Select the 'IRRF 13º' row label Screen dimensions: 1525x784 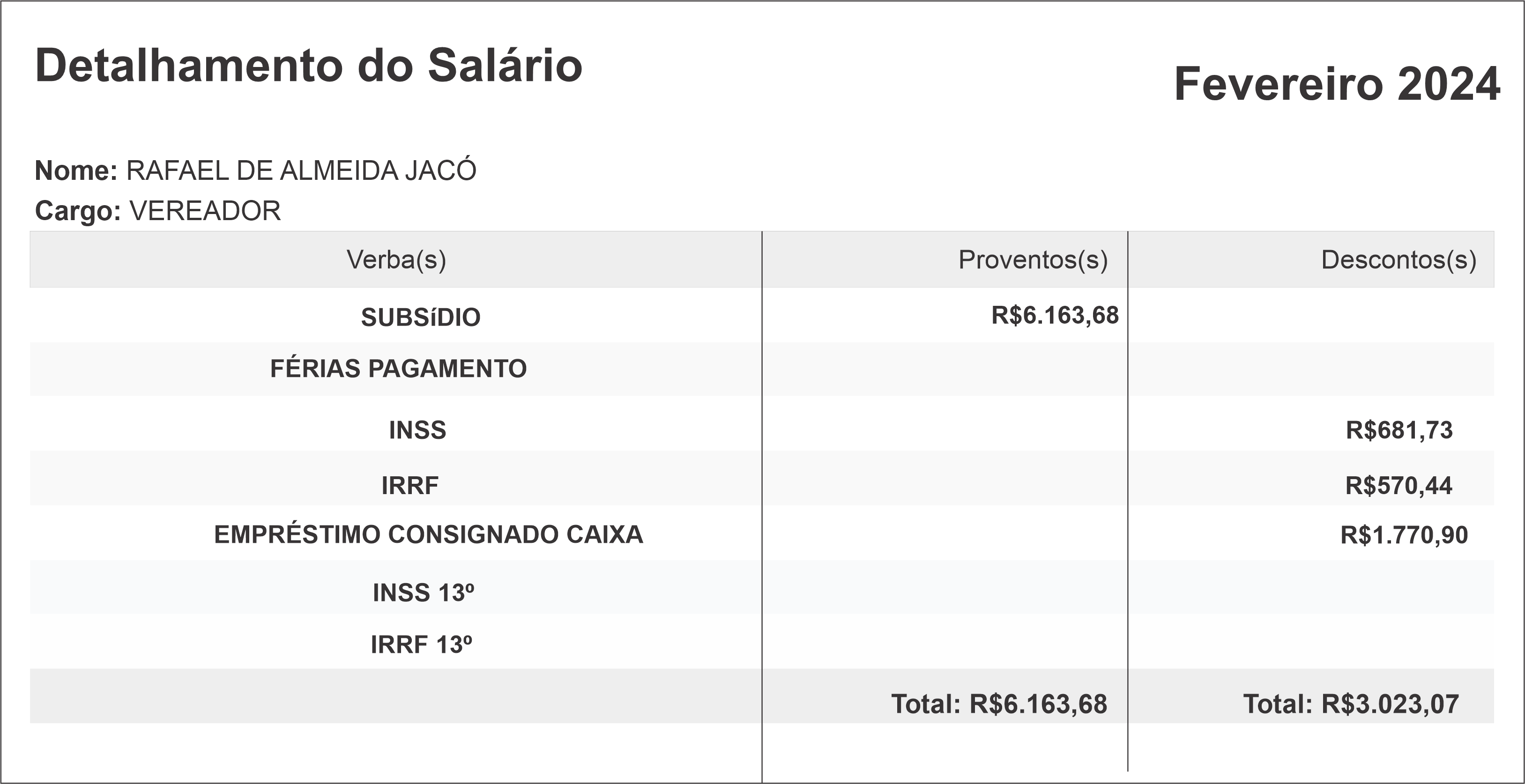(x=421, y=645)
